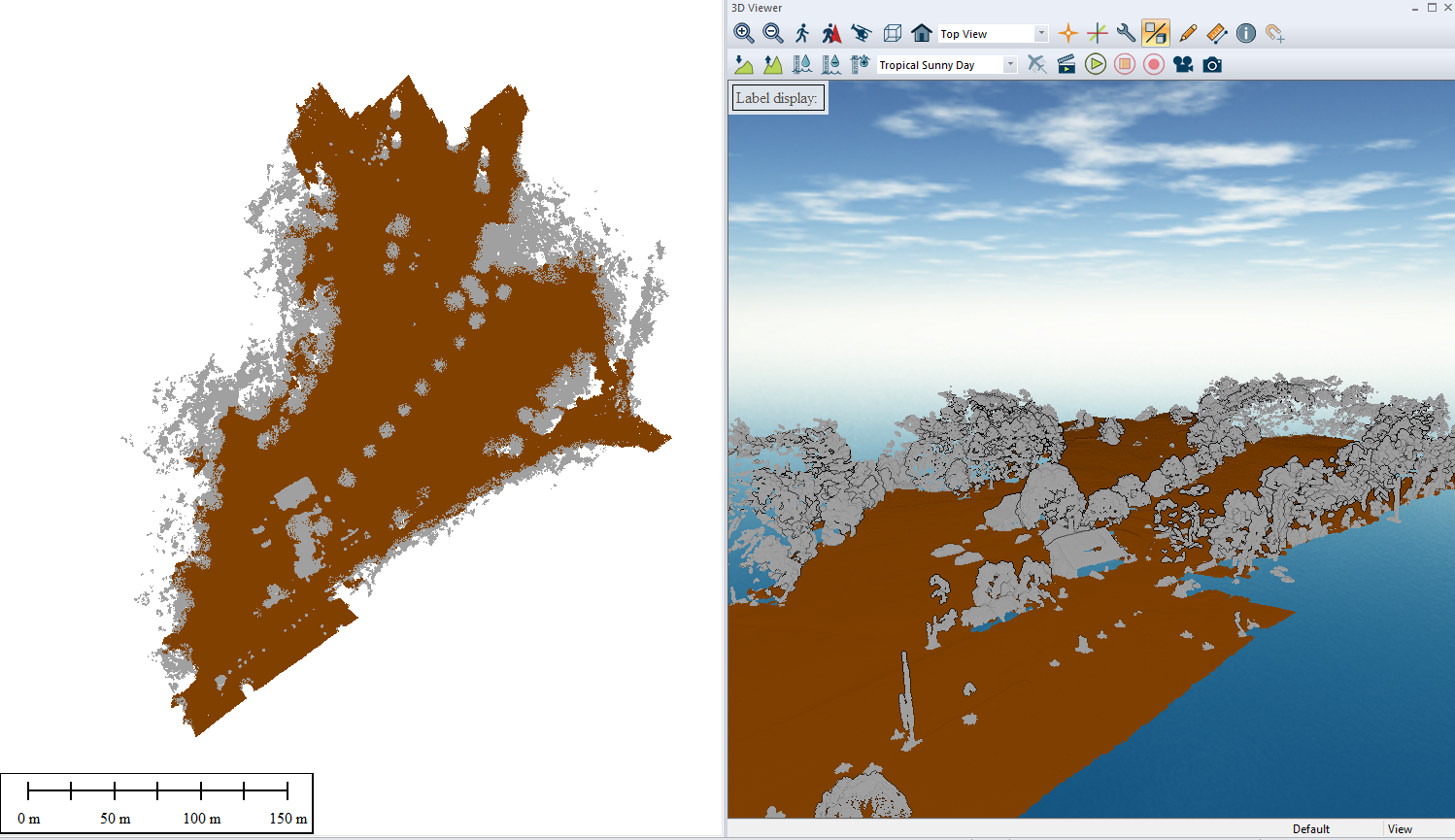Reset to the home view

coord(922,34)
